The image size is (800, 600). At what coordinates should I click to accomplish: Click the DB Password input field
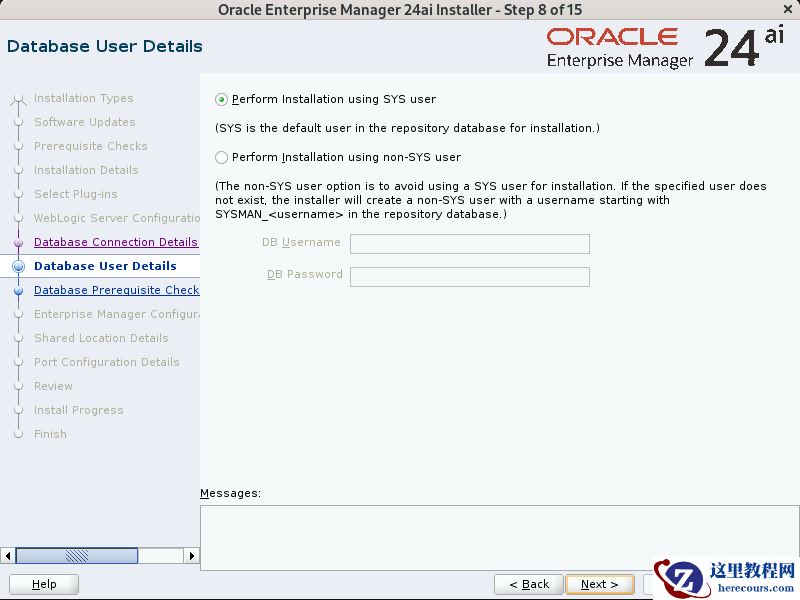coord(469,277)
